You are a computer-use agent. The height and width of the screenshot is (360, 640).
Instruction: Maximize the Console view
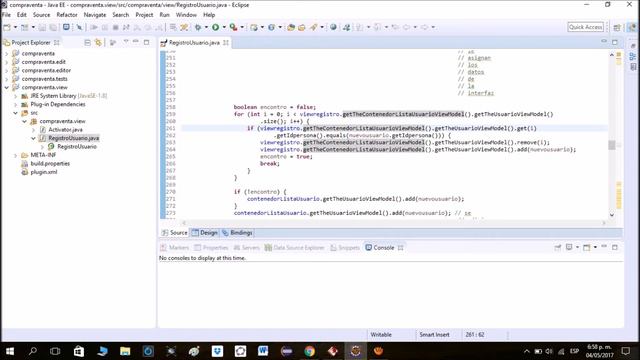(615, 247)
